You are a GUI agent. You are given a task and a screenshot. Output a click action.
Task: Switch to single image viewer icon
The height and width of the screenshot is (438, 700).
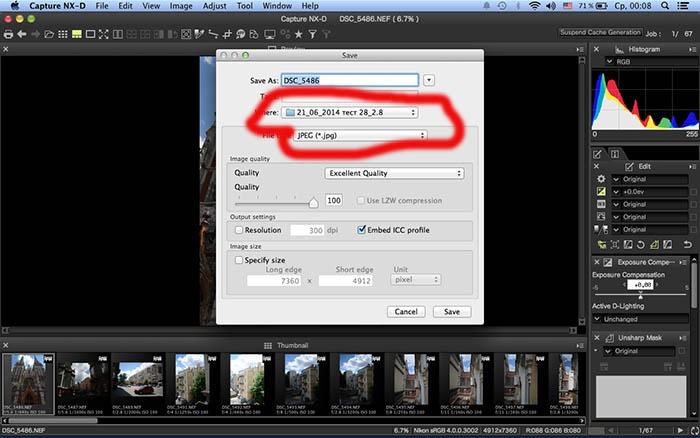pos(90,34)
